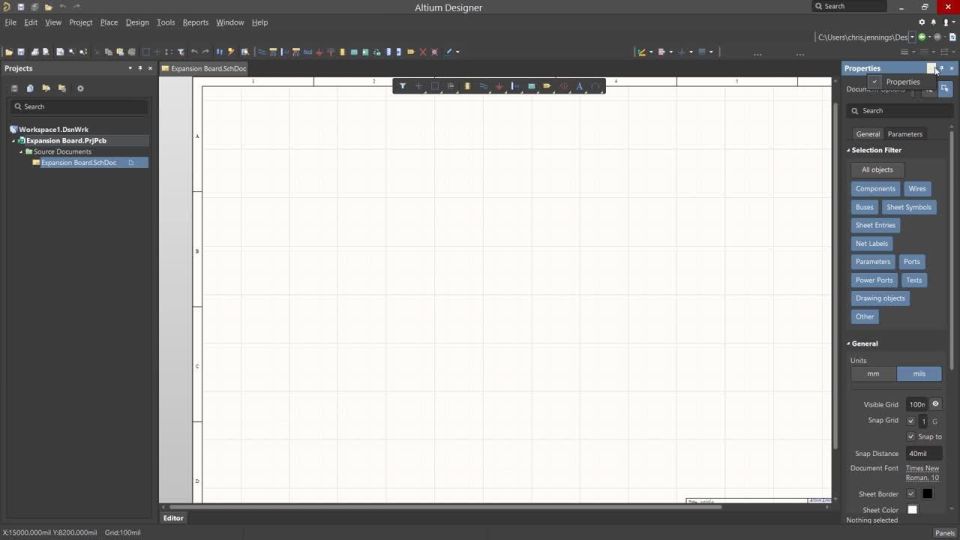Click the Place Harness icon in active bar
The height and width of the screenshot is (540, 960).
tap(516, 86)
